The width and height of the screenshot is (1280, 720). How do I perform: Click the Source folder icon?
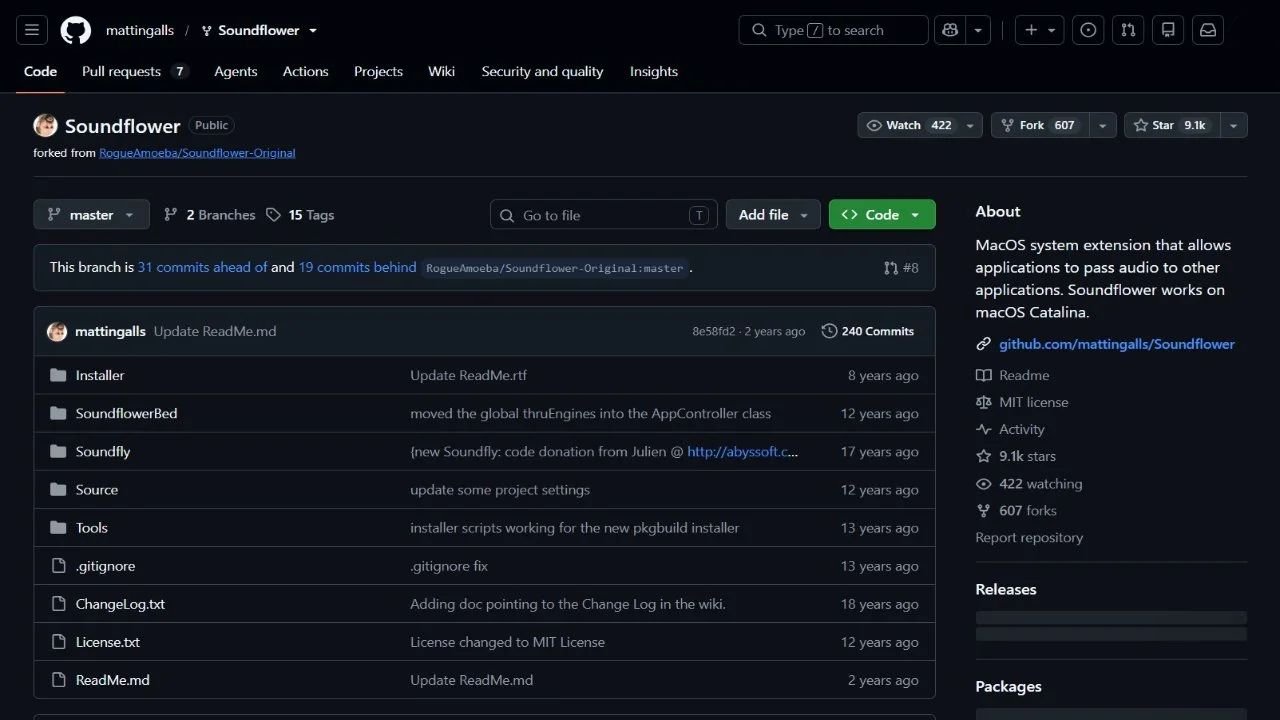(x=58, y=489)
